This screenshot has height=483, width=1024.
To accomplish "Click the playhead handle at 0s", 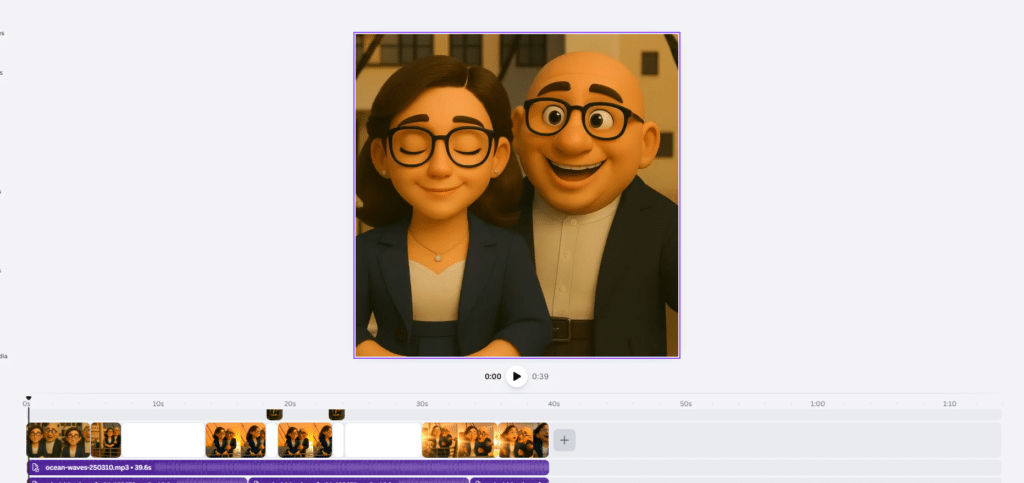I will pos(28,399).
